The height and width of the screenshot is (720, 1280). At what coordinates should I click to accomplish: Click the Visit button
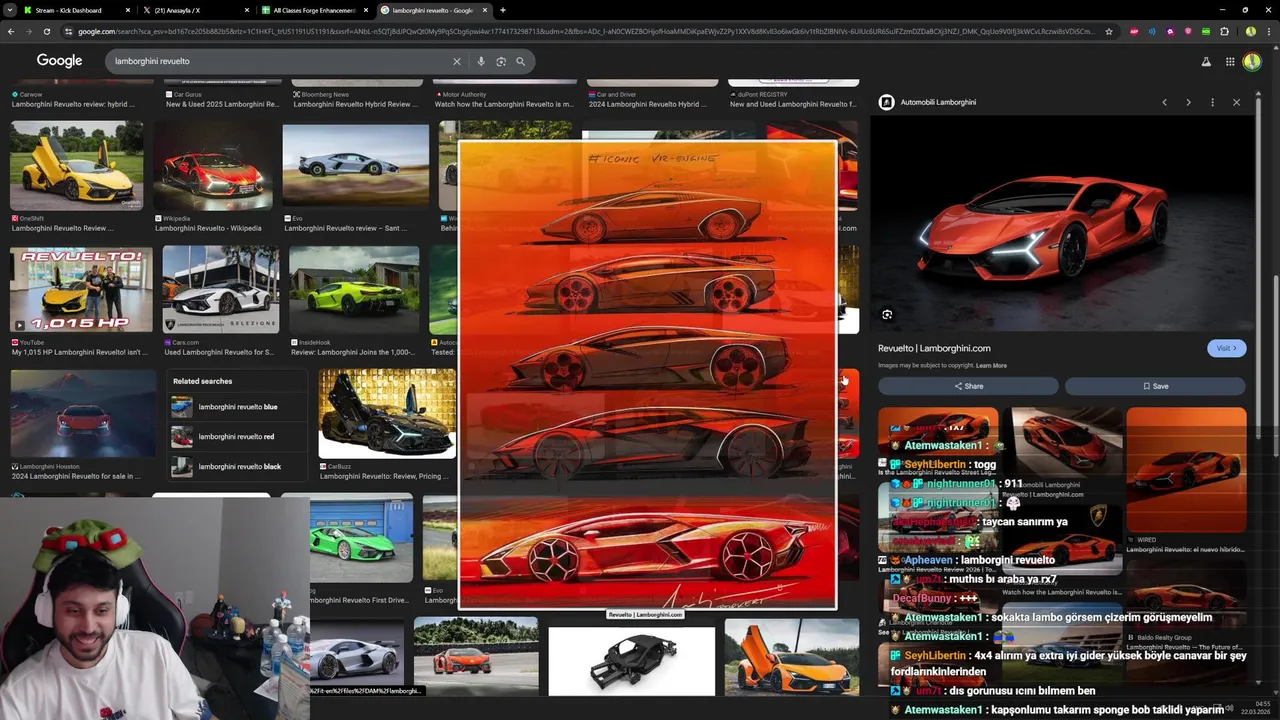coord(1226,348)
